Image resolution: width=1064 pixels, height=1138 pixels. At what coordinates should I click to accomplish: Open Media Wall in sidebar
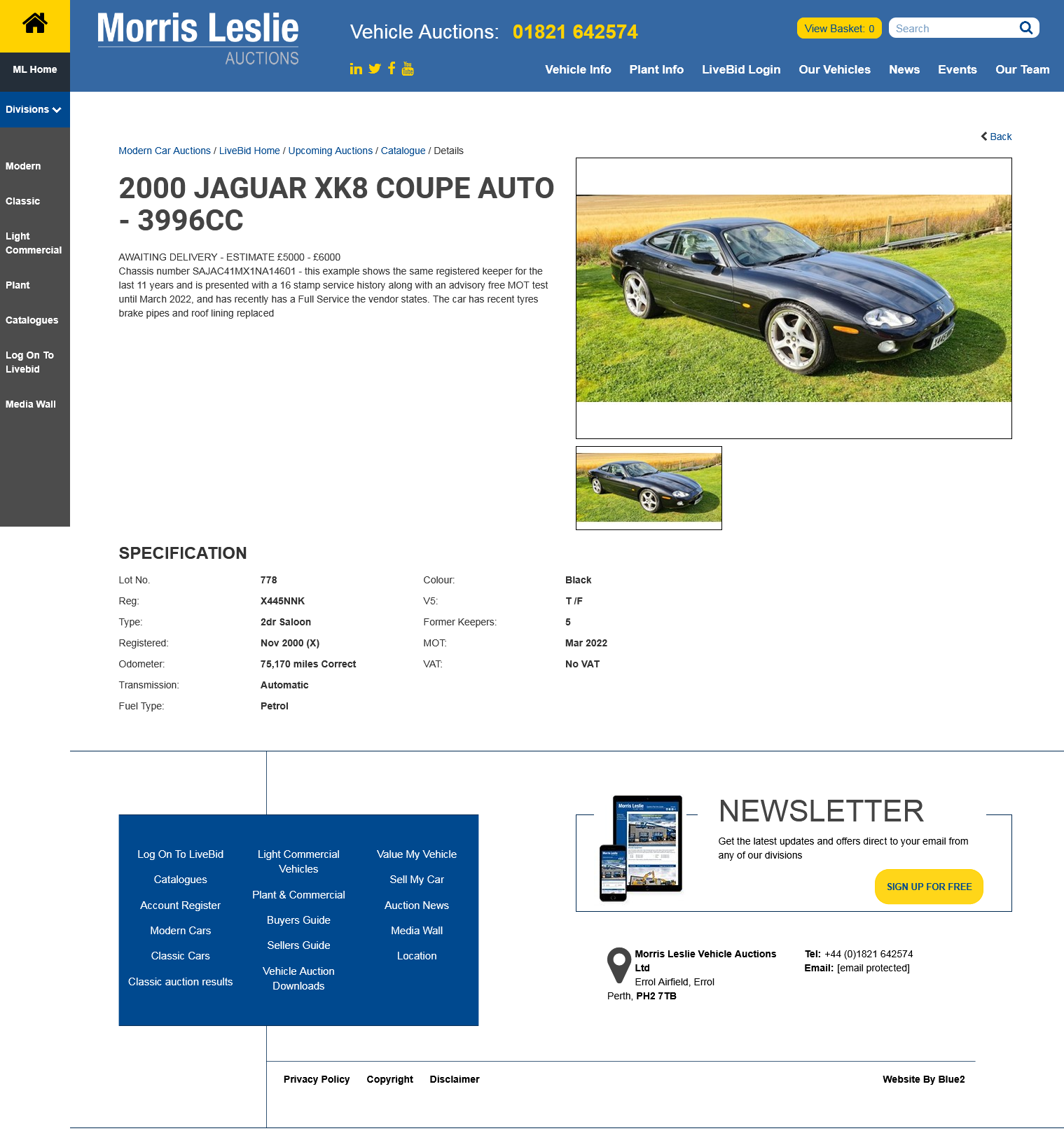[30, 404]
